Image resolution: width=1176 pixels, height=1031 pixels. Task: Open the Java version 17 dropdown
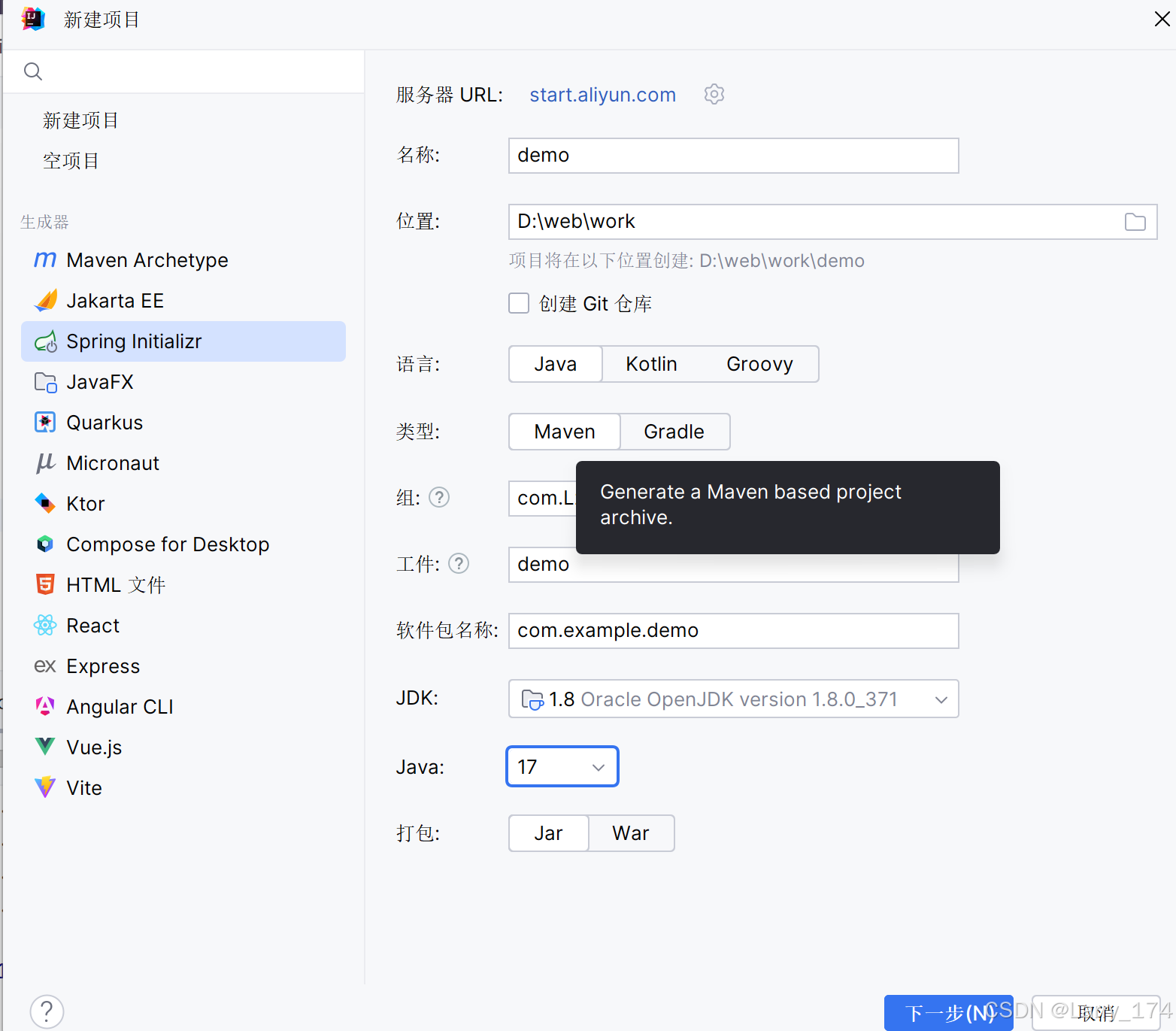[562, 767]
